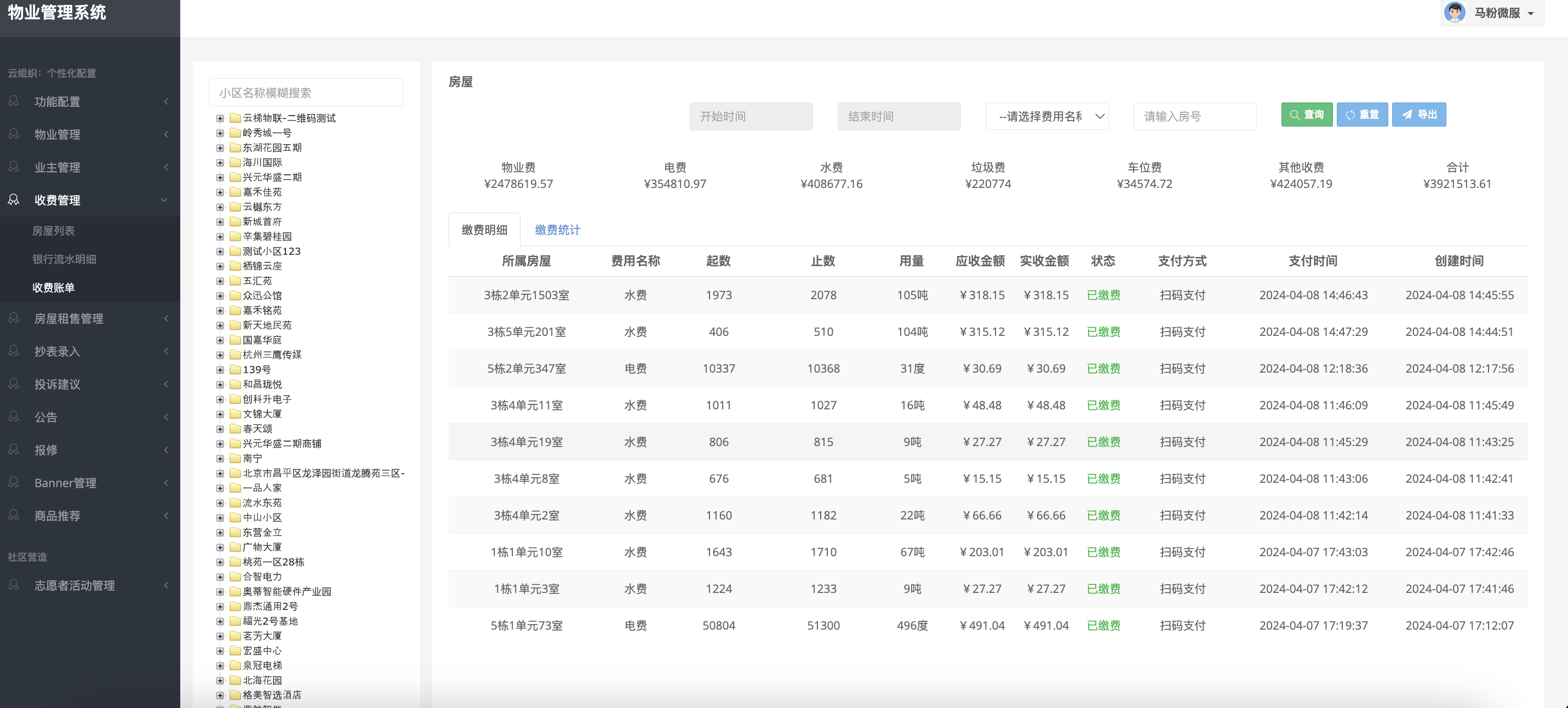
Task: Open 银行流水明细 submenu item
Action: [x=64, y=259]
